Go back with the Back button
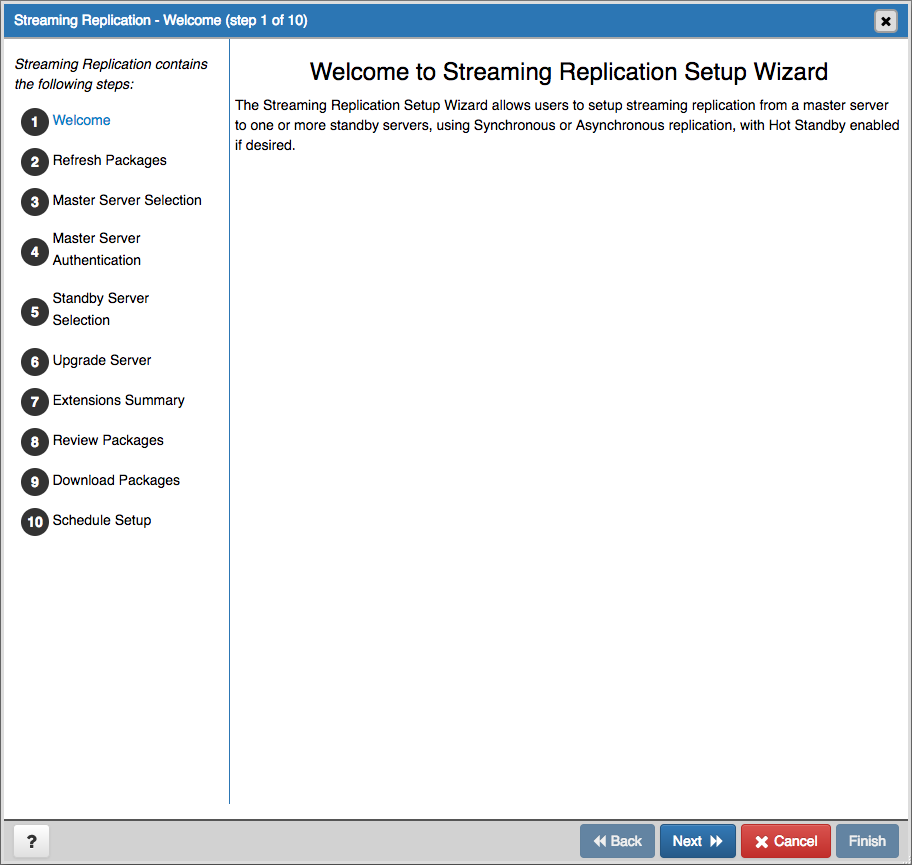Viewport: 912px width, 865px height. click(617, 841)
